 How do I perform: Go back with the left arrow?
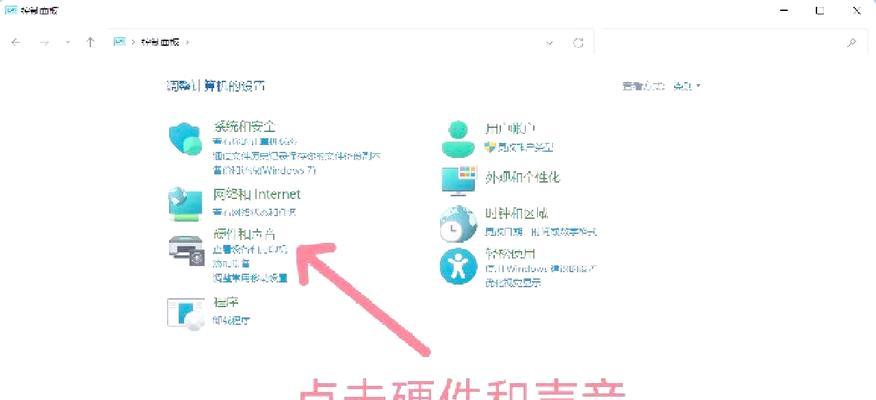tap(16, 42)
